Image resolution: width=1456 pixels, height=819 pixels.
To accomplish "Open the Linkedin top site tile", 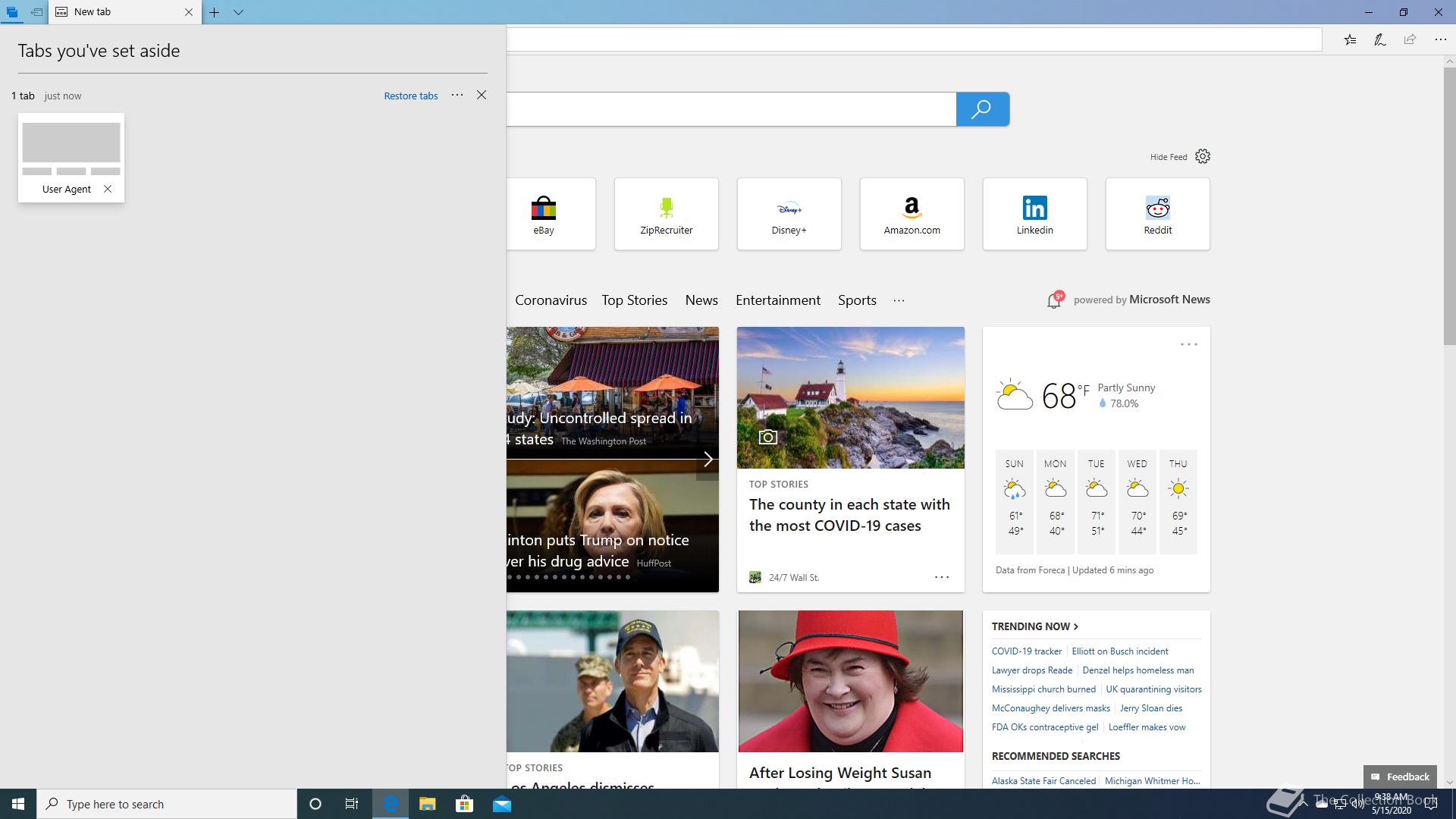I will [1035, 214].
